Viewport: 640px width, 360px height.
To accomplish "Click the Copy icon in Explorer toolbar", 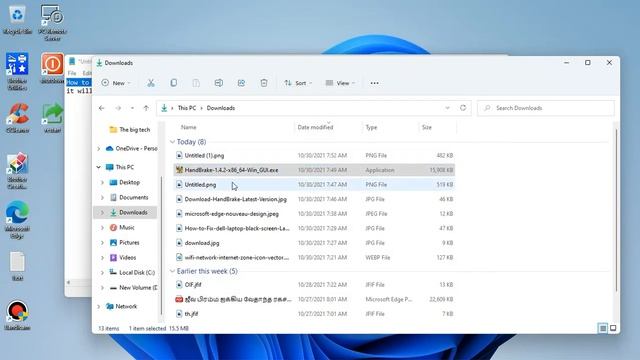I will coord(173,83).
